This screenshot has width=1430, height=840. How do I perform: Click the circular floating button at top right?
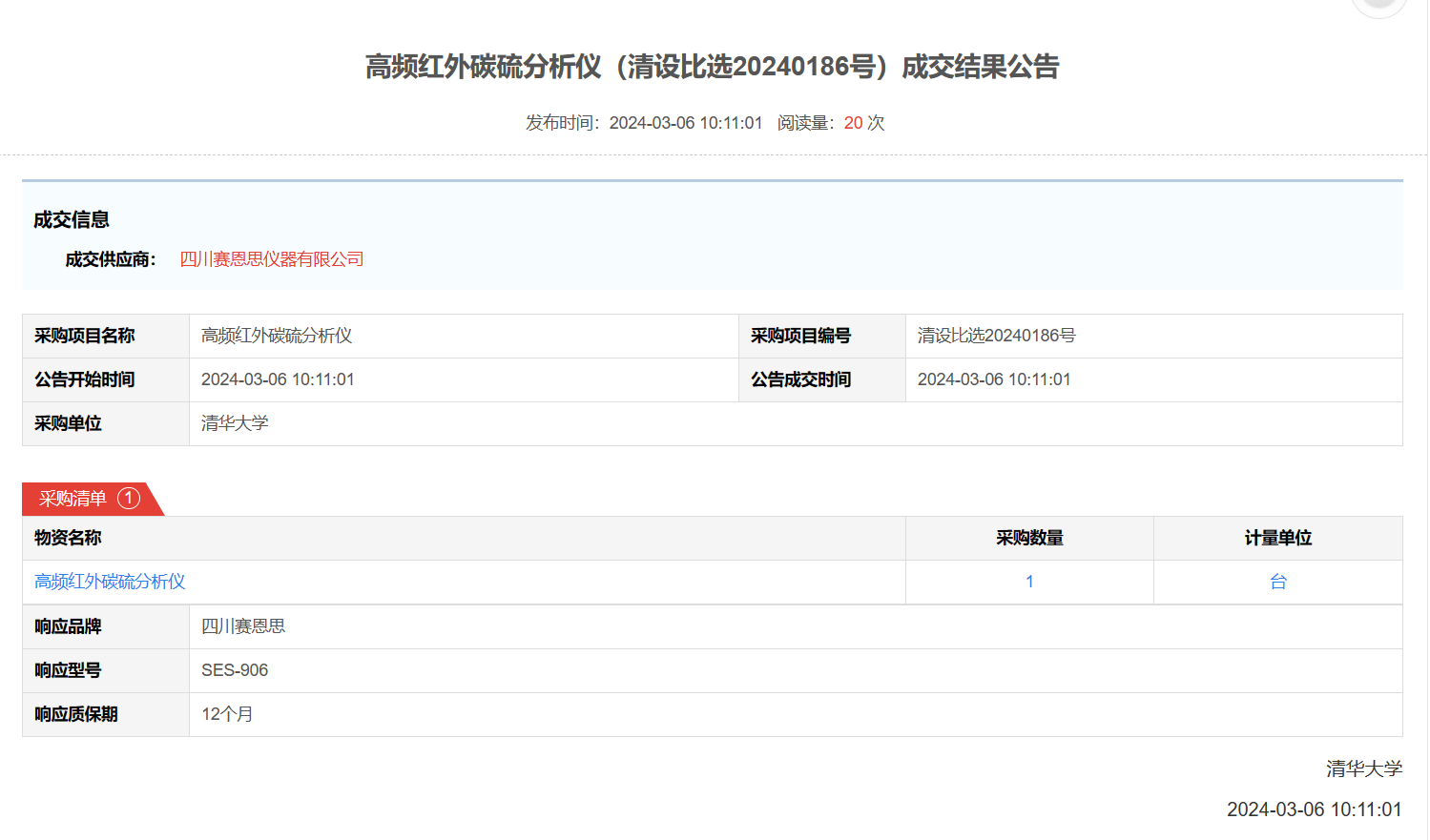(x=1378, y=5)
